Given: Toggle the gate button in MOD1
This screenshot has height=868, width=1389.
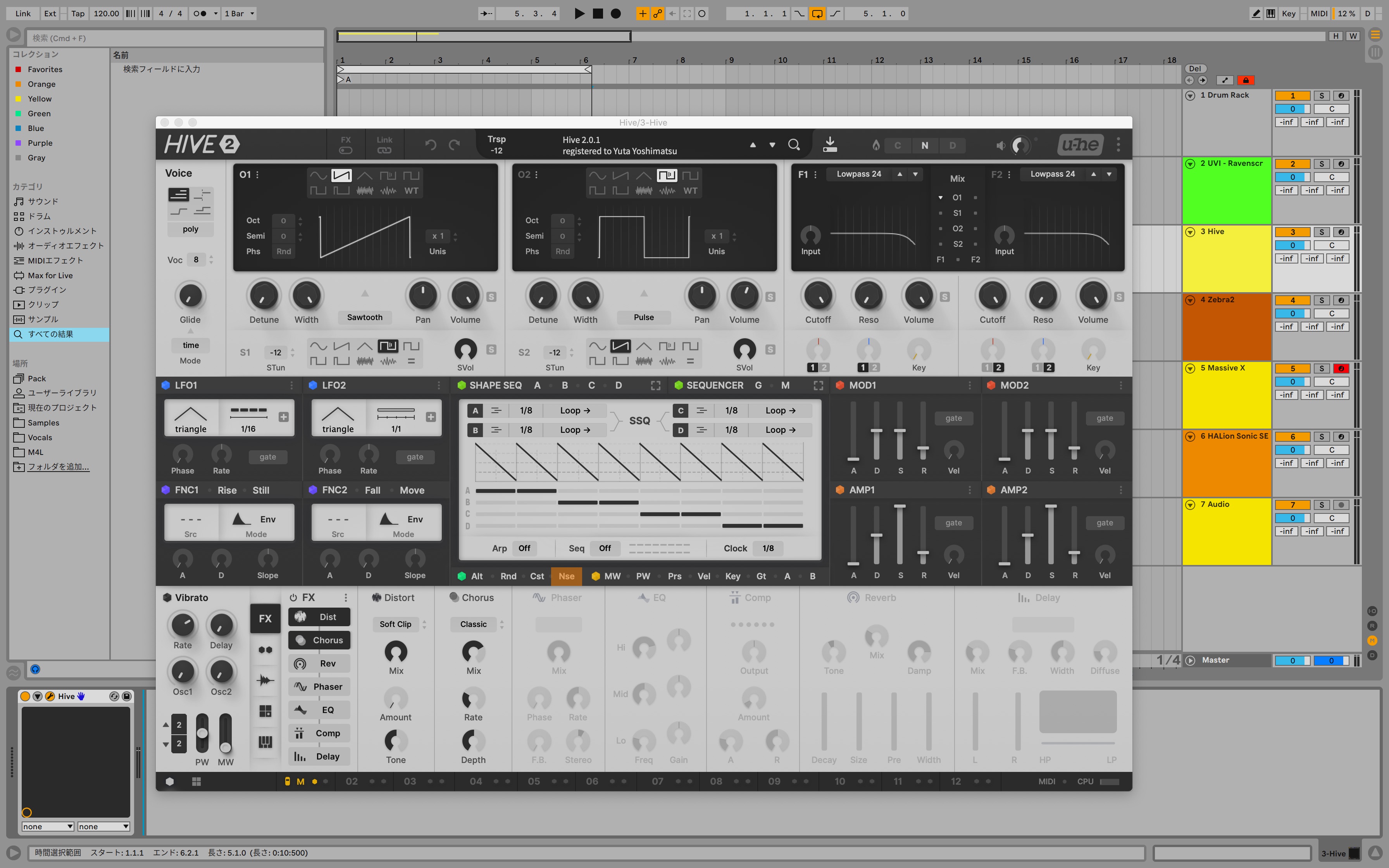Looking at the screenshot, I should coord(953,418).
